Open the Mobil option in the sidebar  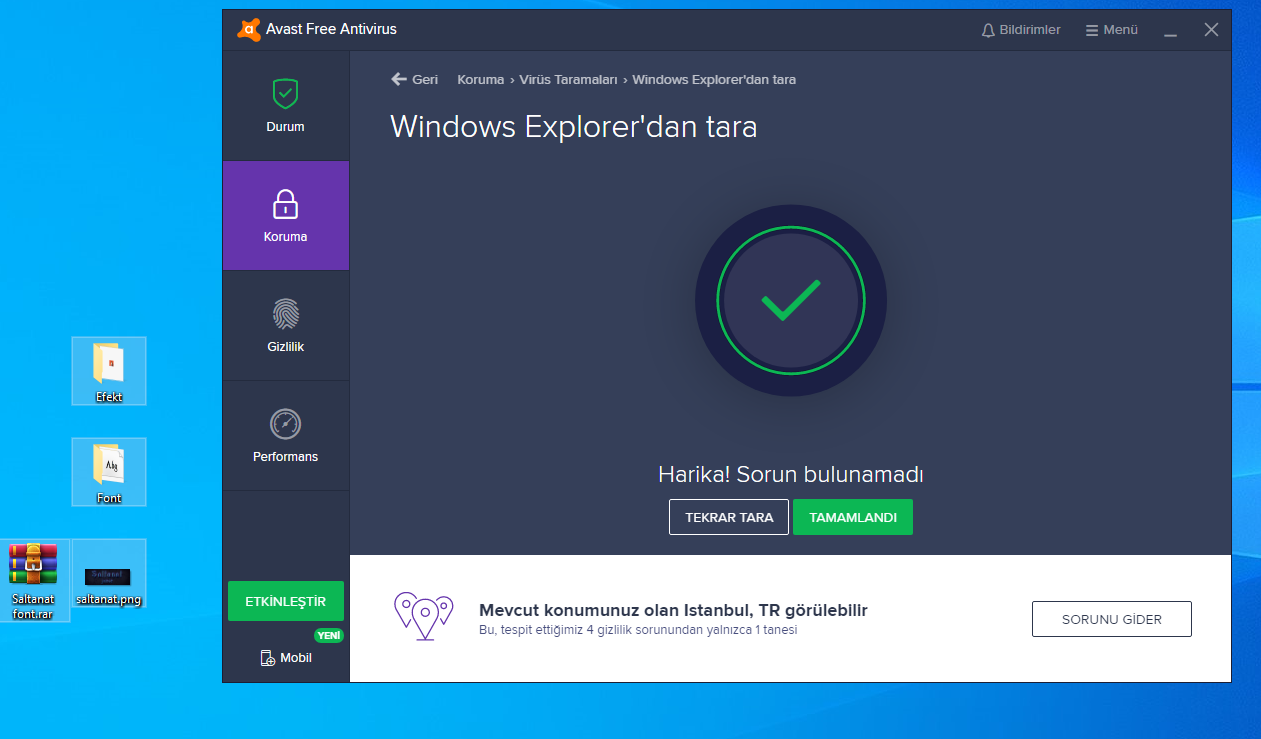pos(286,657)
